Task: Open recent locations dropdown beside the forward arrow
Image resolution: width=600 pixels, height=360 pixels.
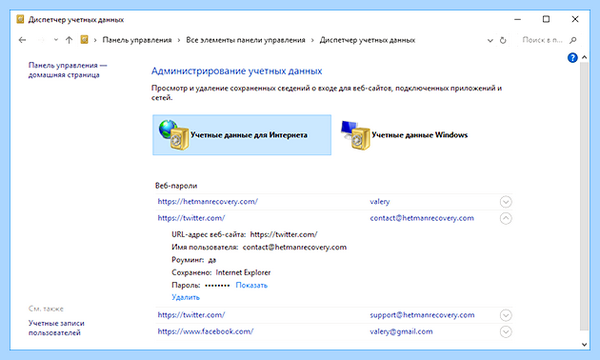Action: pyautogui.click(x=55, y=40)
